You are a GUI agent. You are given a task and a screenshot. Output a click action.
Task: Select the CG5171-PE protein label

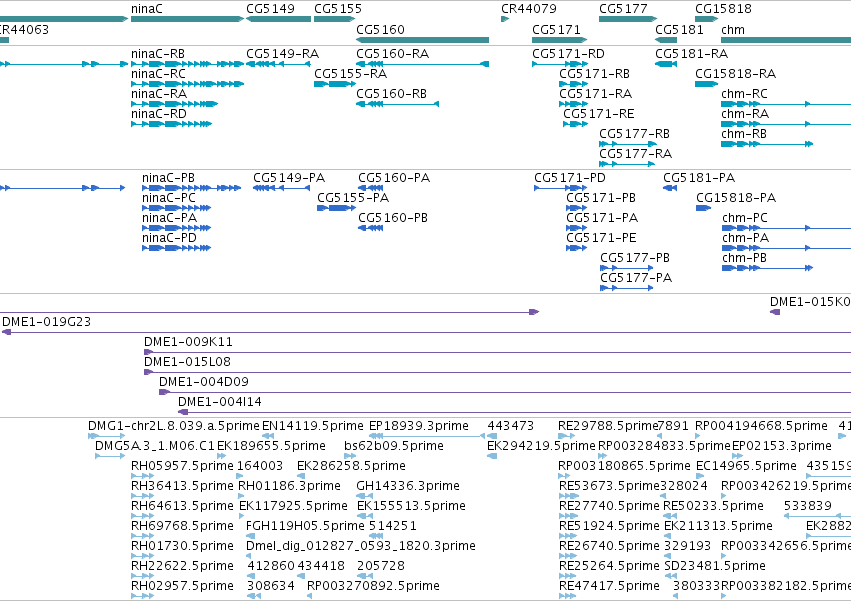click(x=601, y=238)
